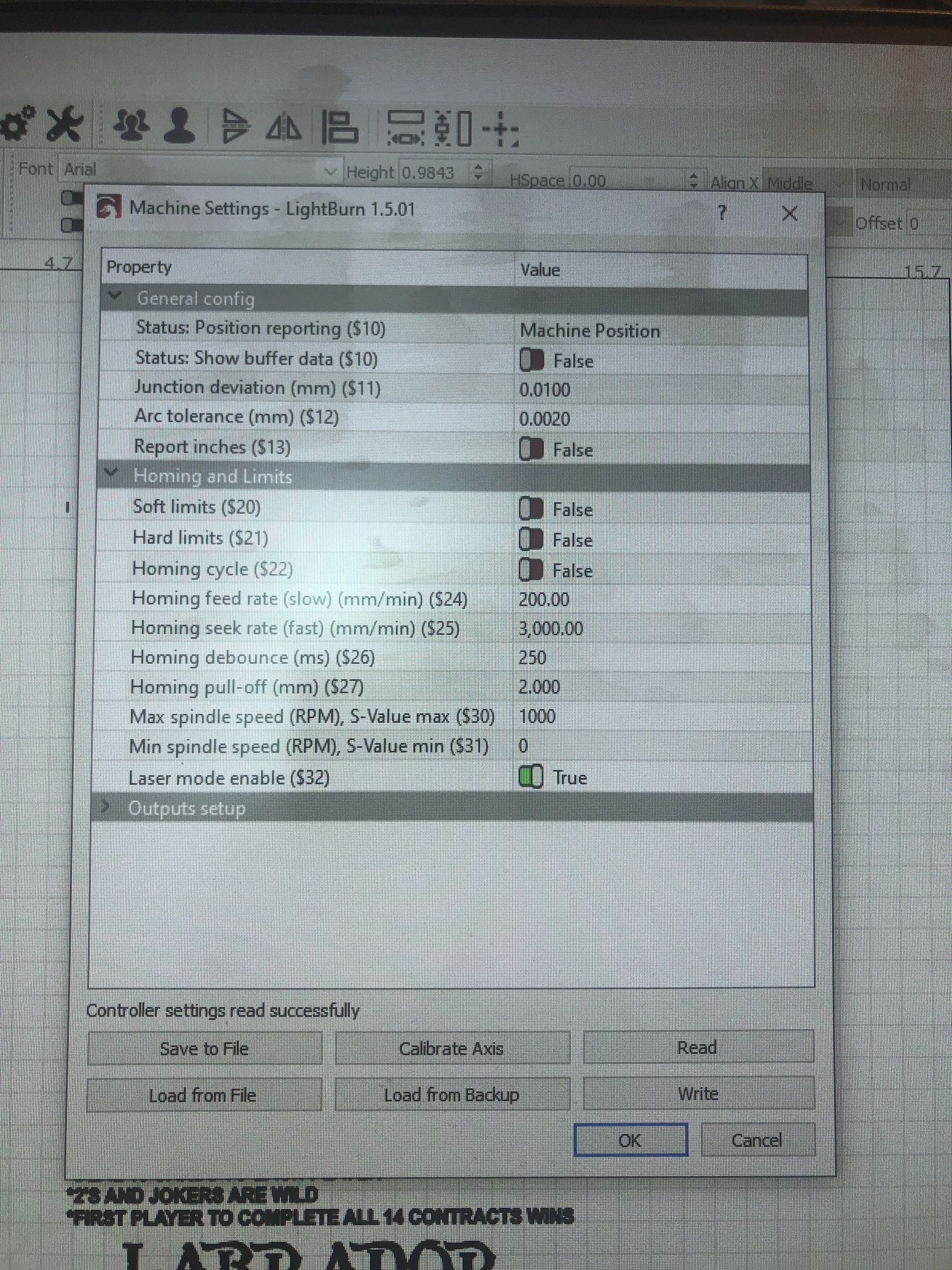Click the Read button
The width and height of the screenshot is (952, 1270).
point(698,1047)
